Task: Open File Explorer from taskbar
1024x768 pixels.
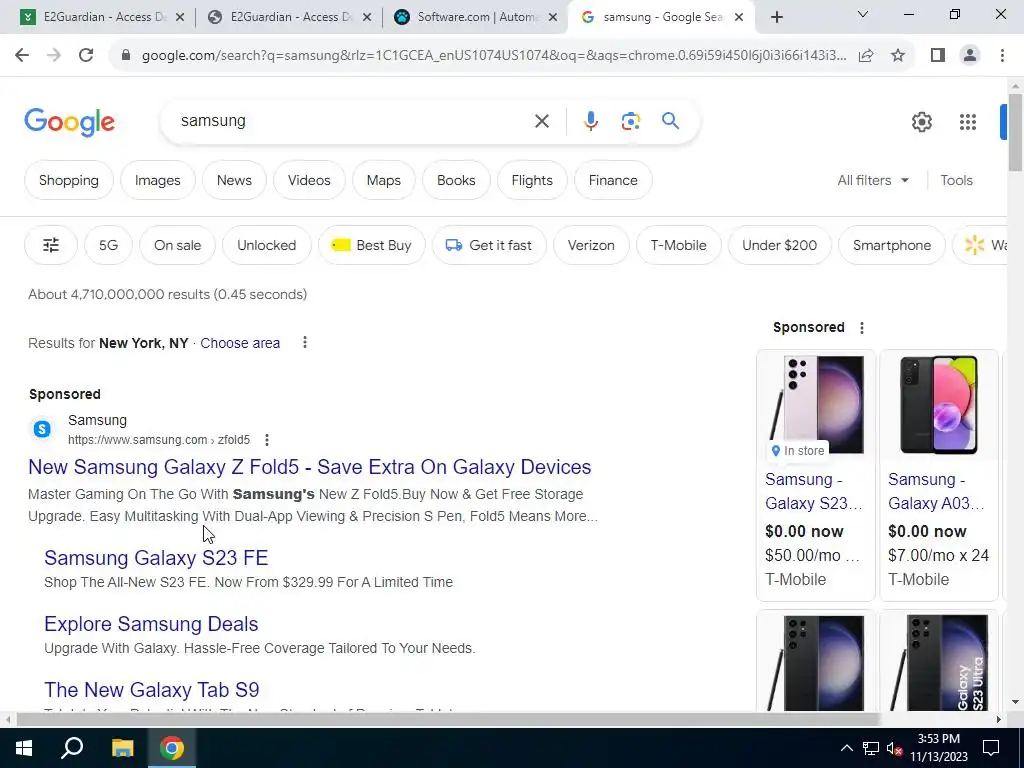Action: [x=122, y=748]
